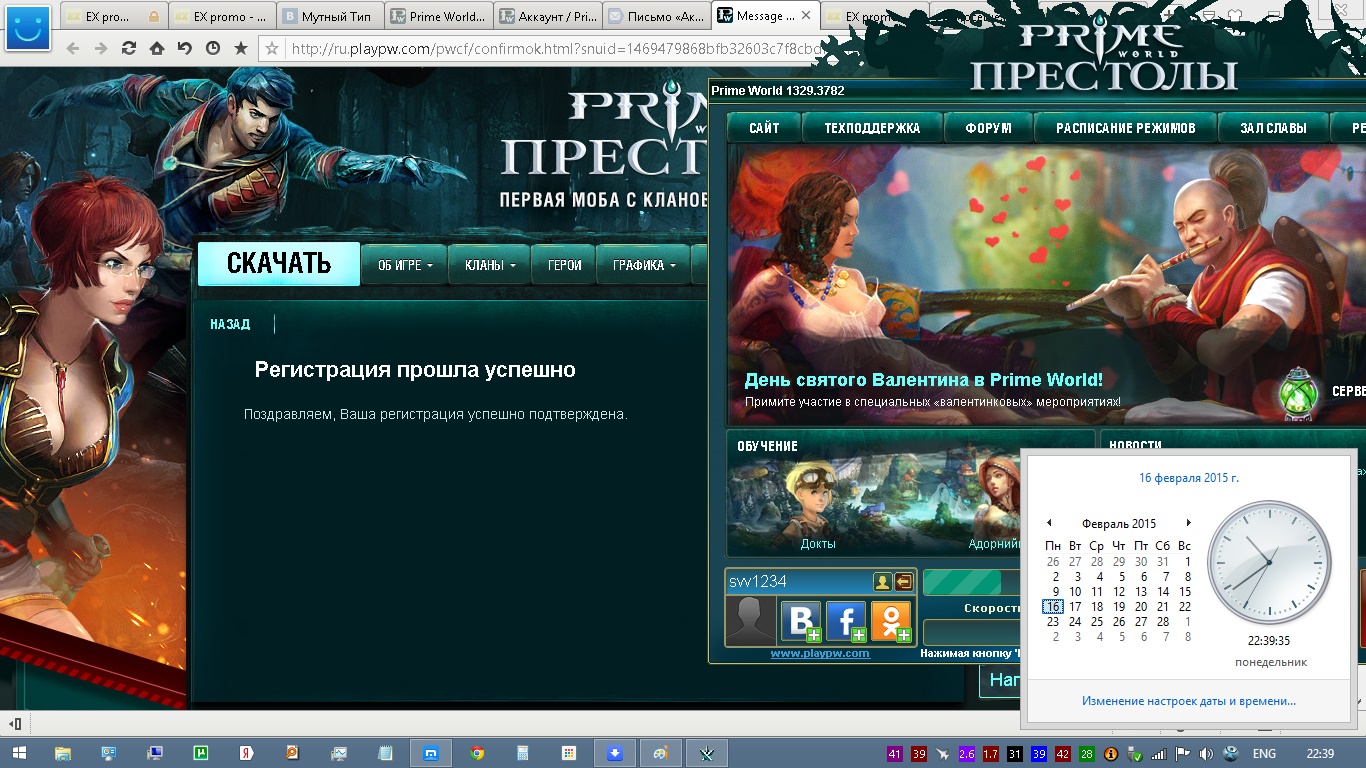Close the active Message tab

click(806, 16)
